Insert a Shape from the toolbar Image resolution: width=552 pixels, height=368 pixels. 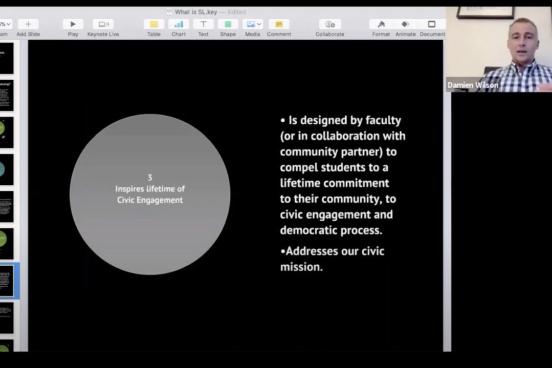tap(228, 24)
